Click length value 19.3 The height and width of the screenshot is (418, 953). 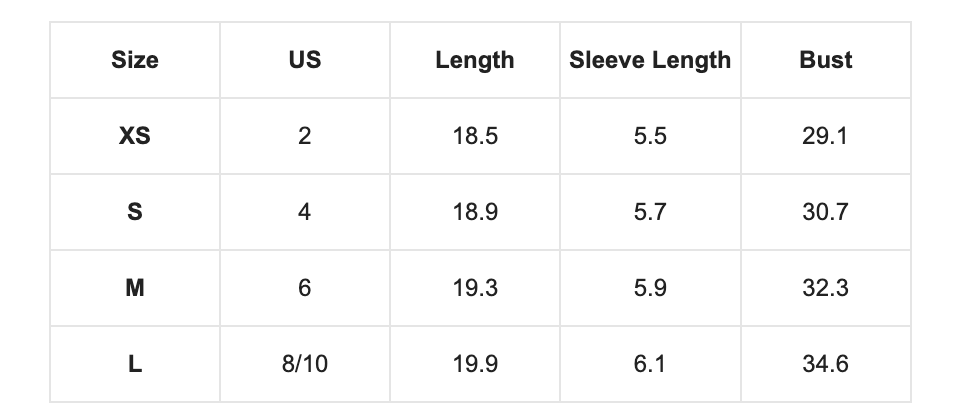tap(475, 288)
